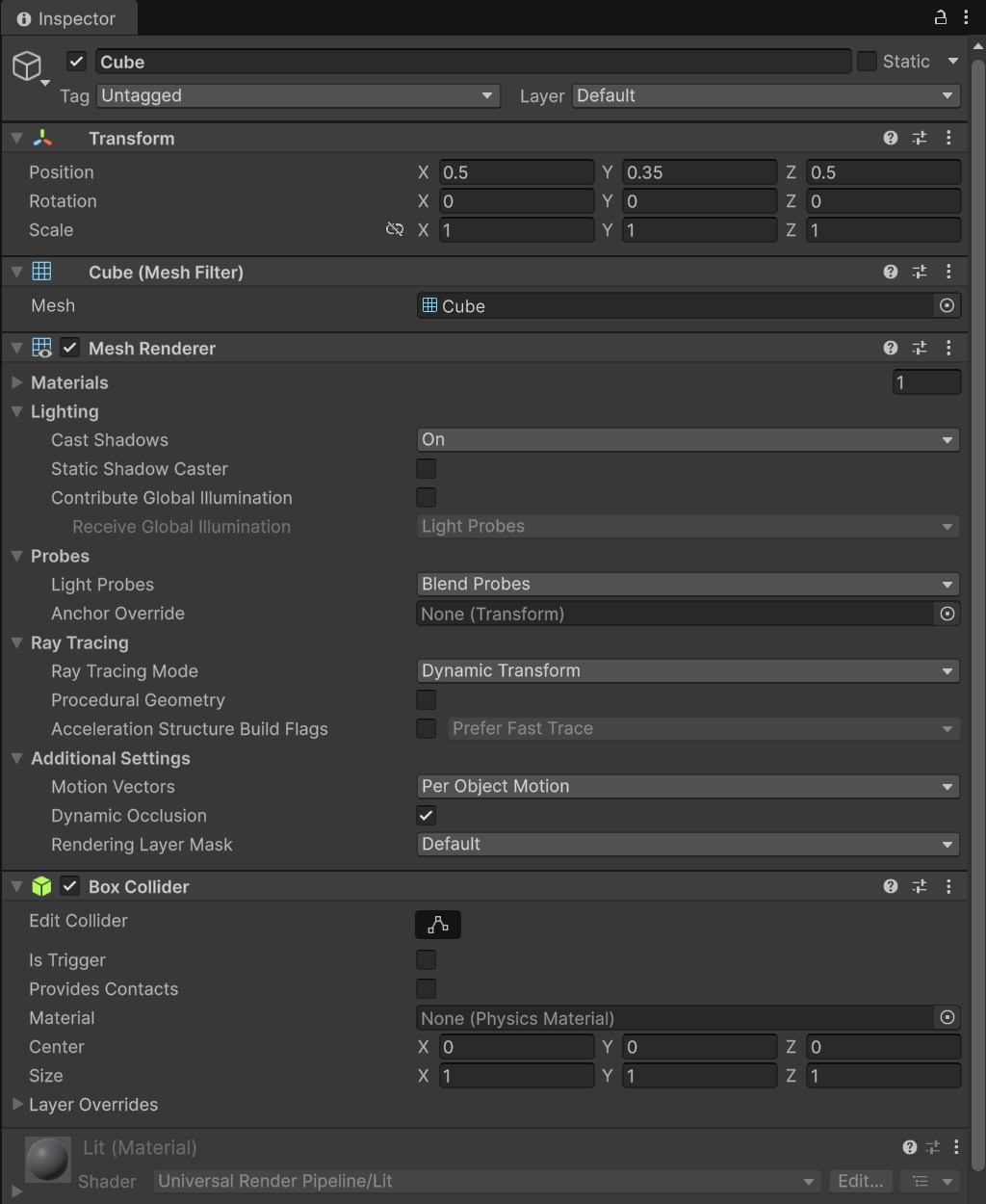Screen dimensions: 986x1204
Task: Click the Edit... shader button
Action: 860,1181
